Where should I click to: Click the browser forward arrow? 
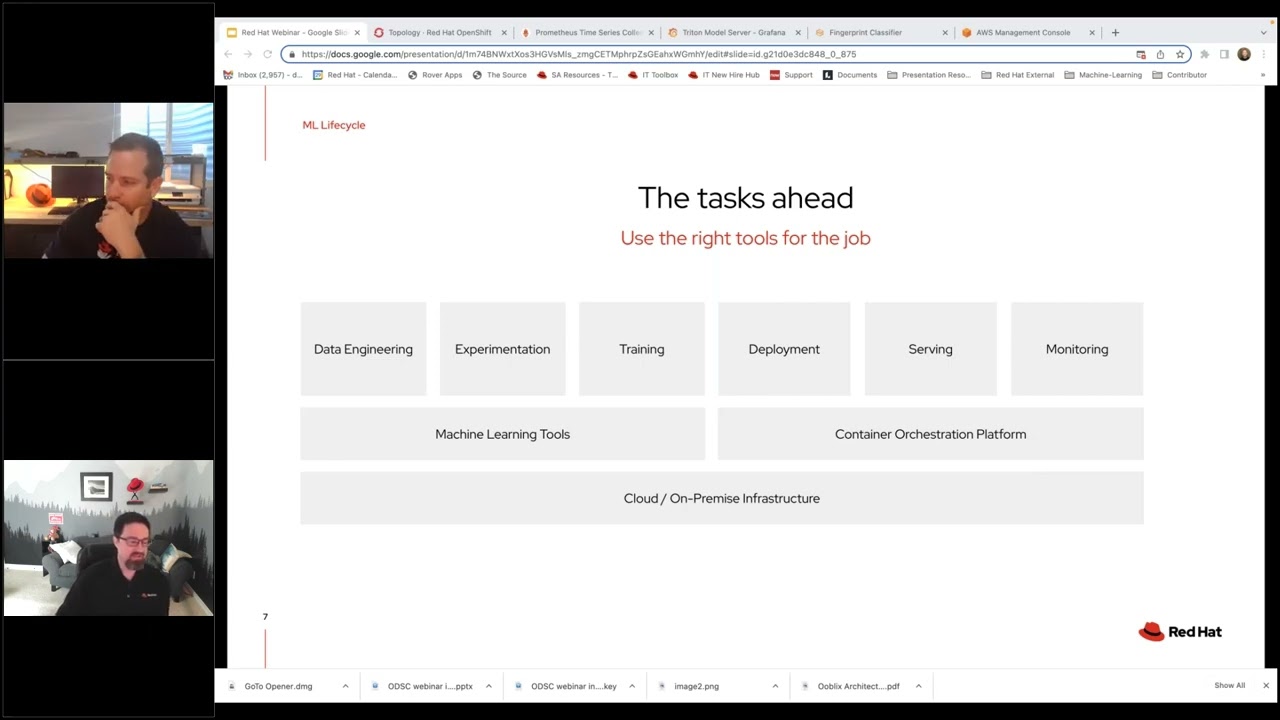click(248, 54)
